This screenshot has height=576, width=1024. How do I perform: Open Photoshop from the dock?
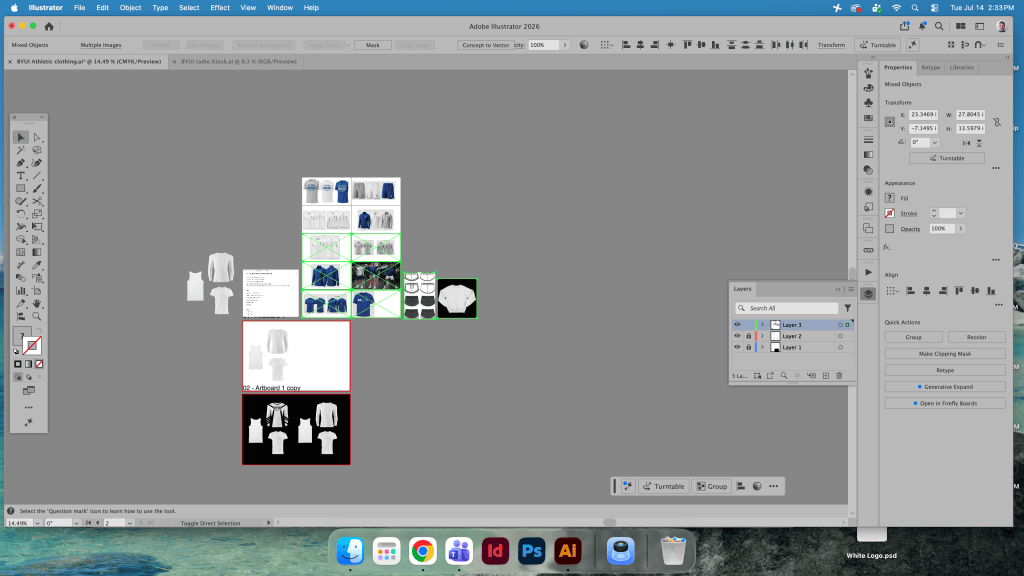[x=531, y=551]
